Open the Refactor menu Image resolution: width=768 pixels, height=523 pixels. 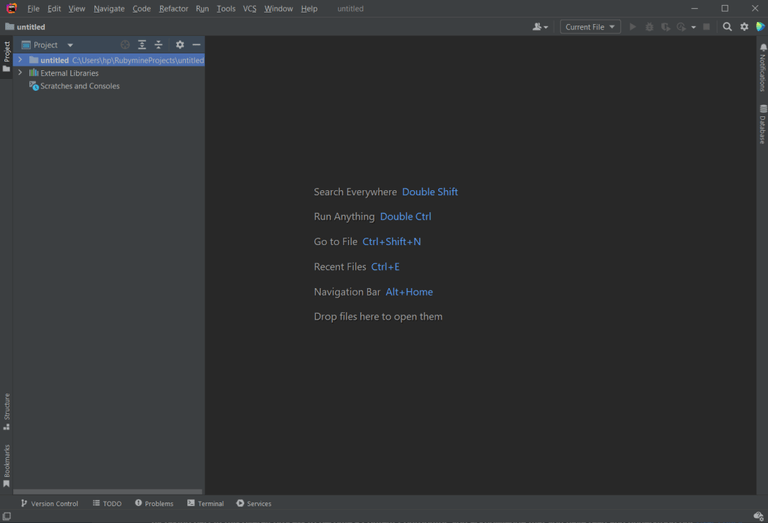pyautogui.click(x=173, y=9)
